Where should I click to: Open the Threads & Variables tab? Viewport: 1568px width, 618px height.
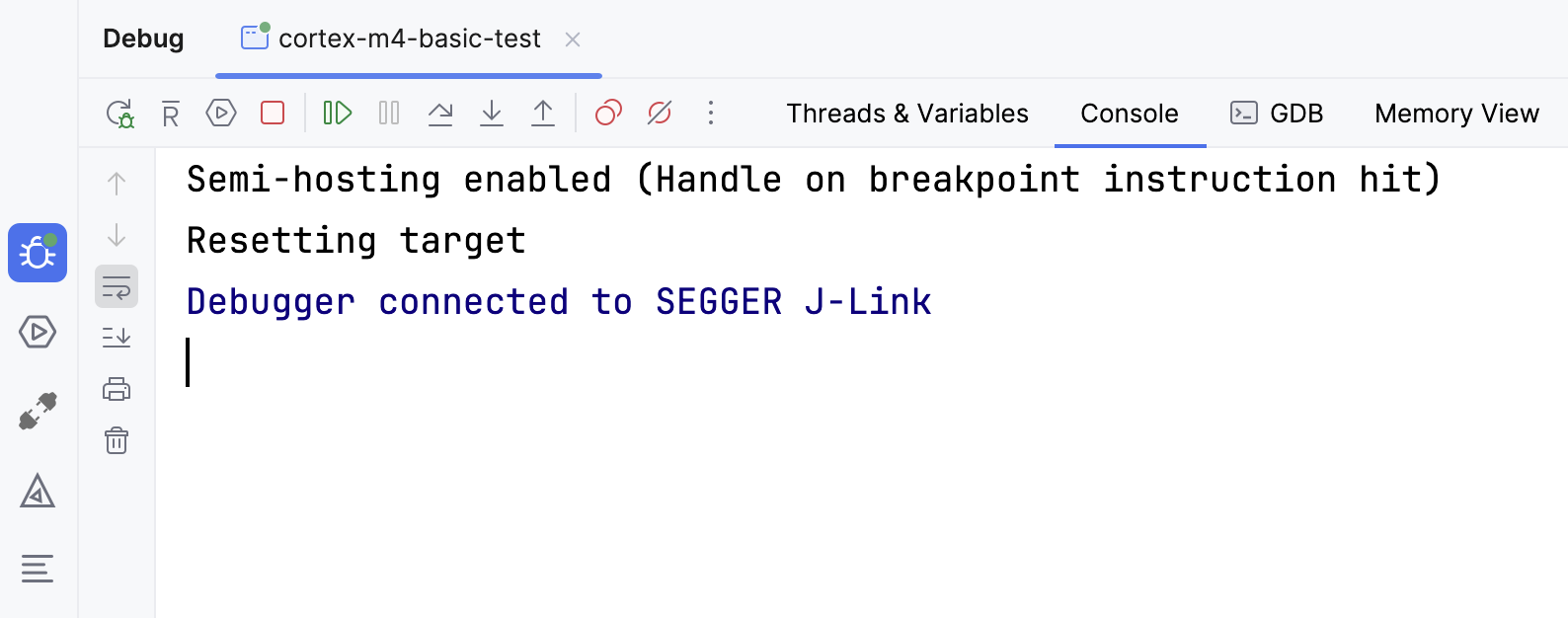907,113
